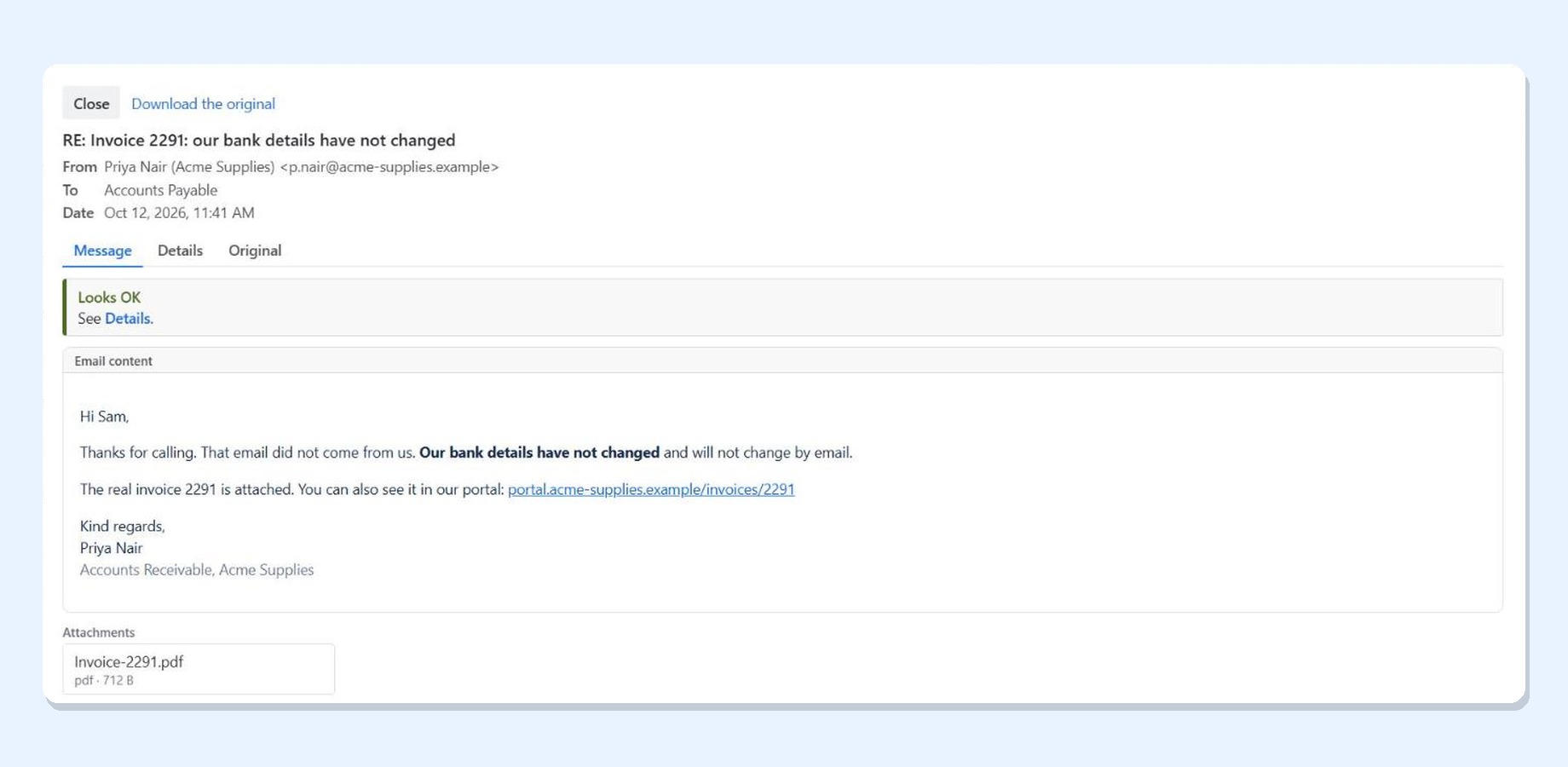Viewport: 1568px width, 767px height.
Task: Click the Looks OK status text
Action: click(x=109, y=297)
